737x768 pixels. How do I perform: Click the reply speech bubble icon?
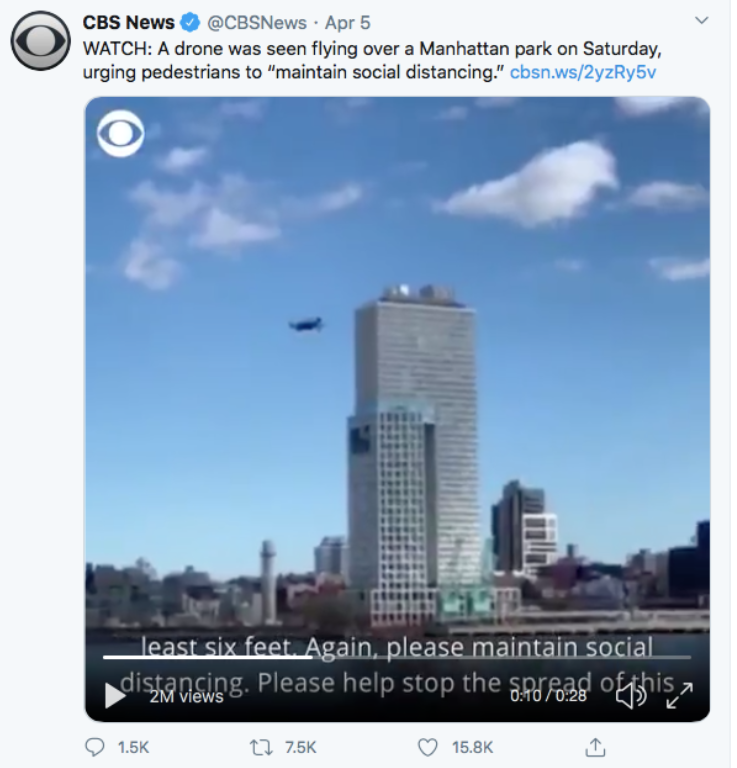click(x=95, y=747)
